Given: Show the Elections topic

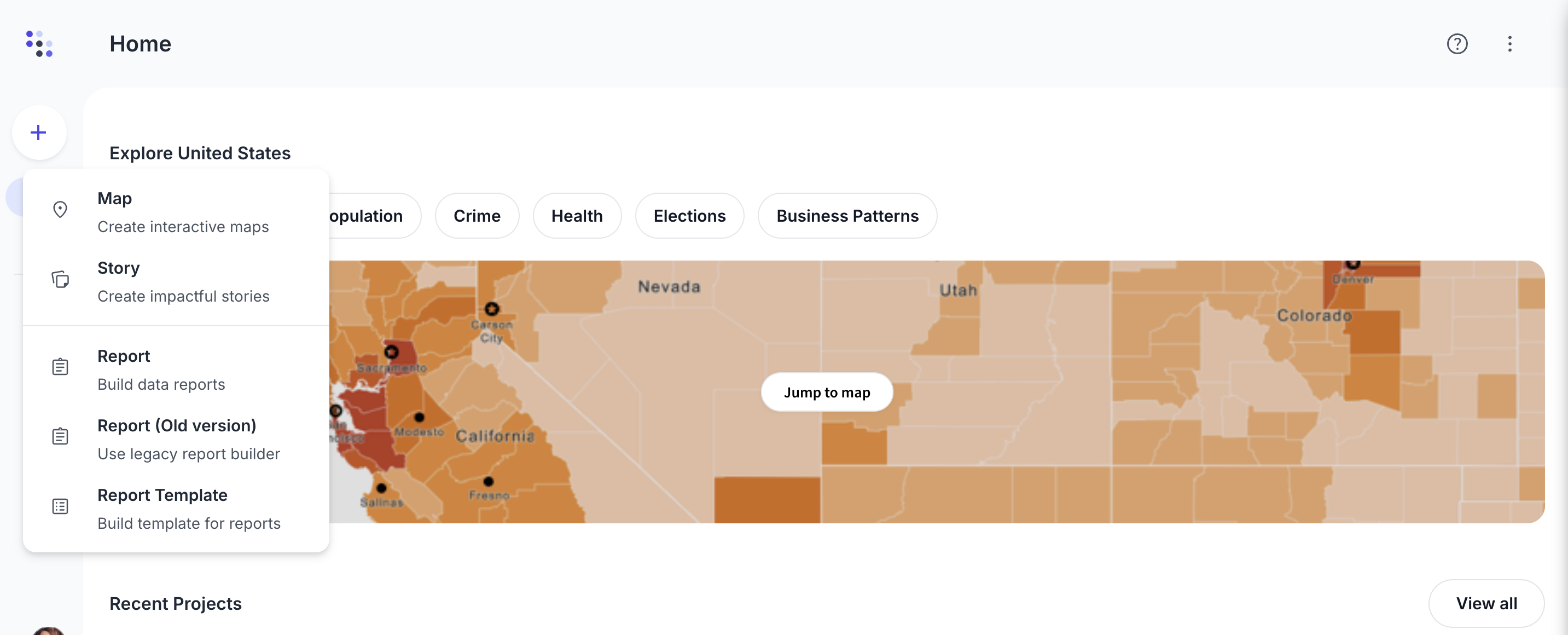Looking at the screenshot, I should click(x=689, y=216).
